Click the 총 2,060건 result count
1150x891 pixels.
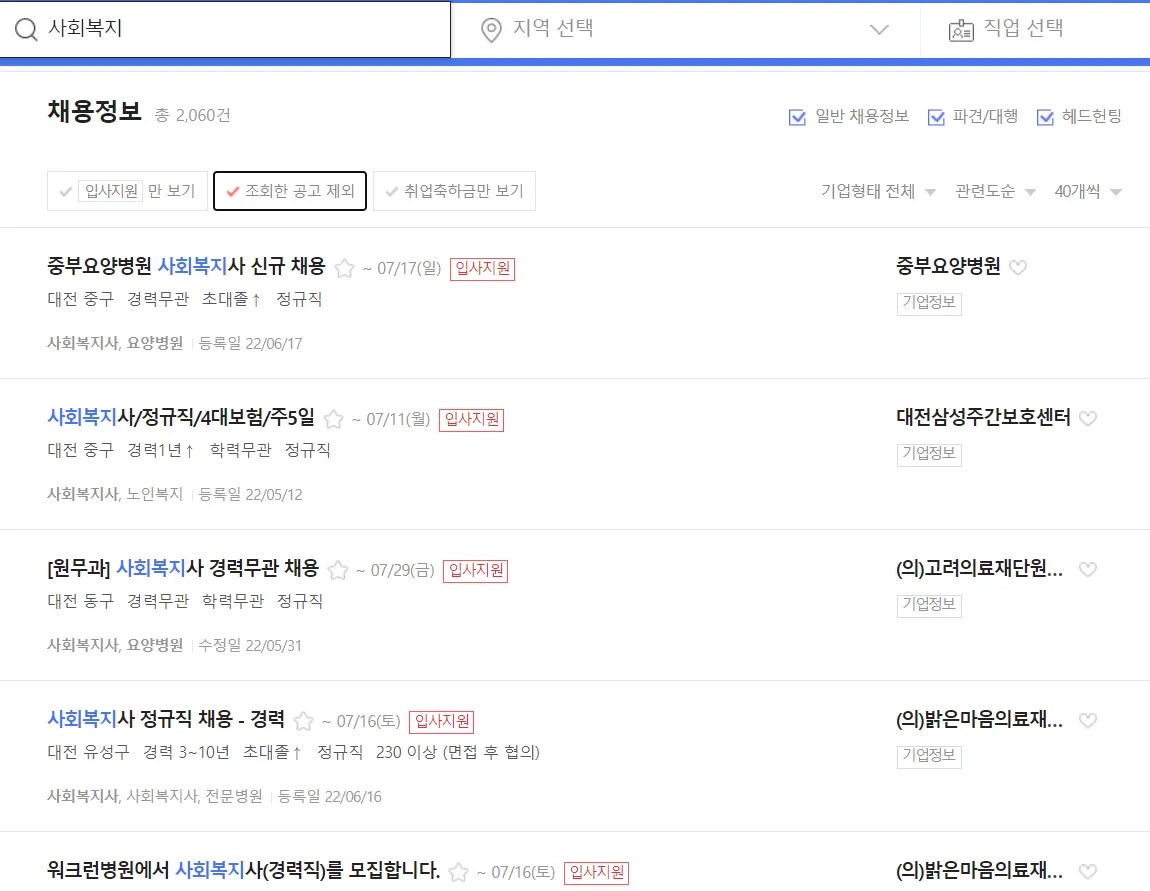coord(193,115)
